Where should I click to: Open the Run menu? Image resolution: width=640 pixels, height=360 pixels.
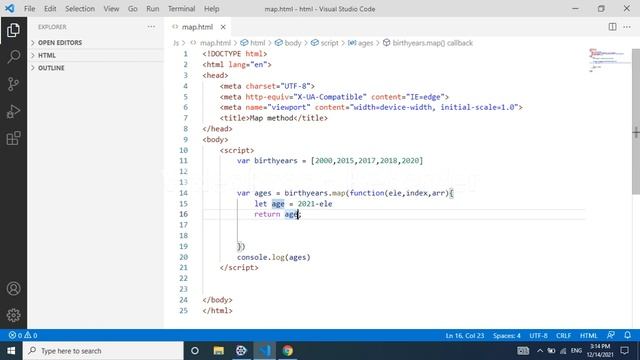click(x=153, y=9)
